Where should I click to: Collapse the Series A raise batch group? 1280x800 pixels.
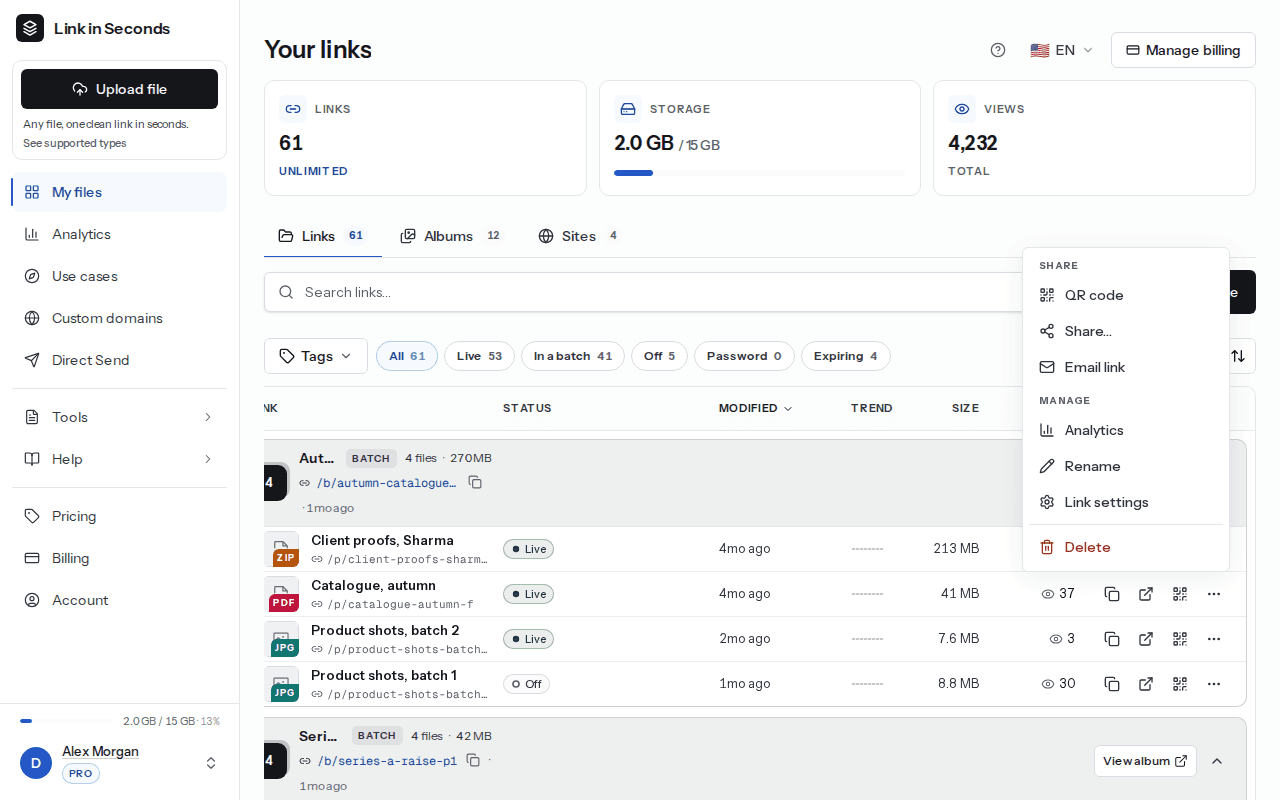(1217, 761)
